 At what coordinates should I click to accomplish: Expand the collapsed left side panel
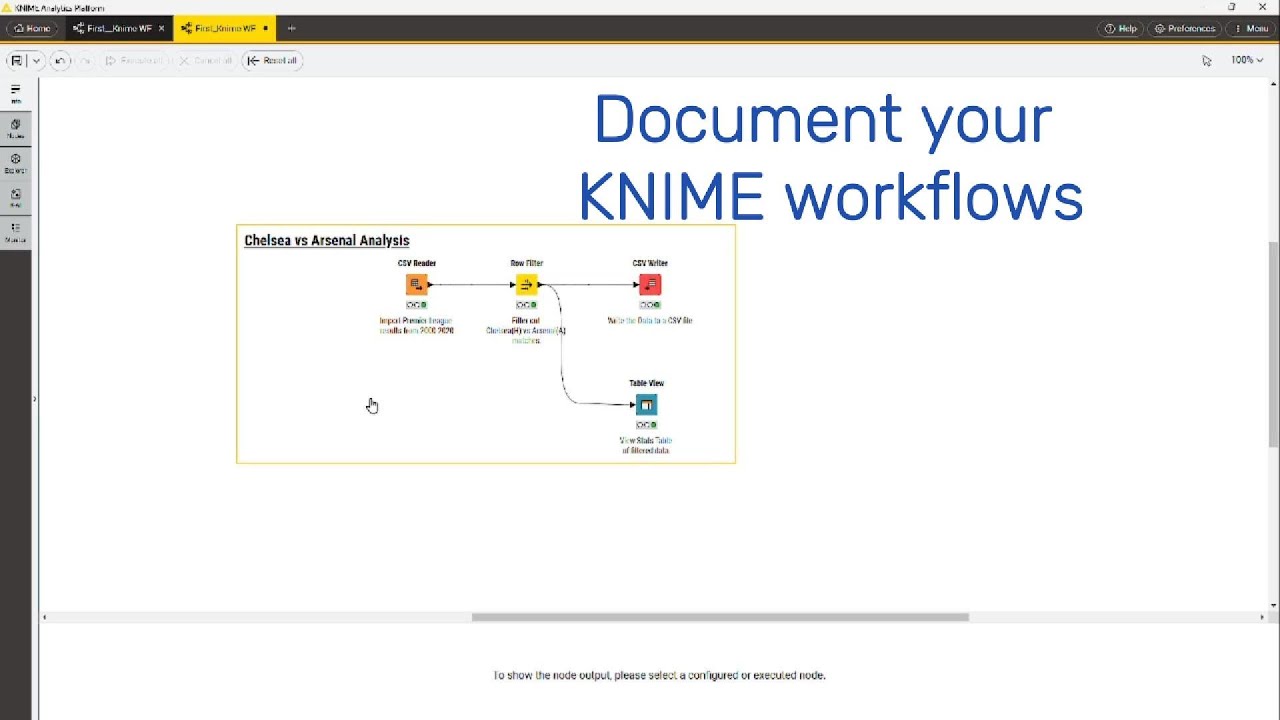coord(35,399)
